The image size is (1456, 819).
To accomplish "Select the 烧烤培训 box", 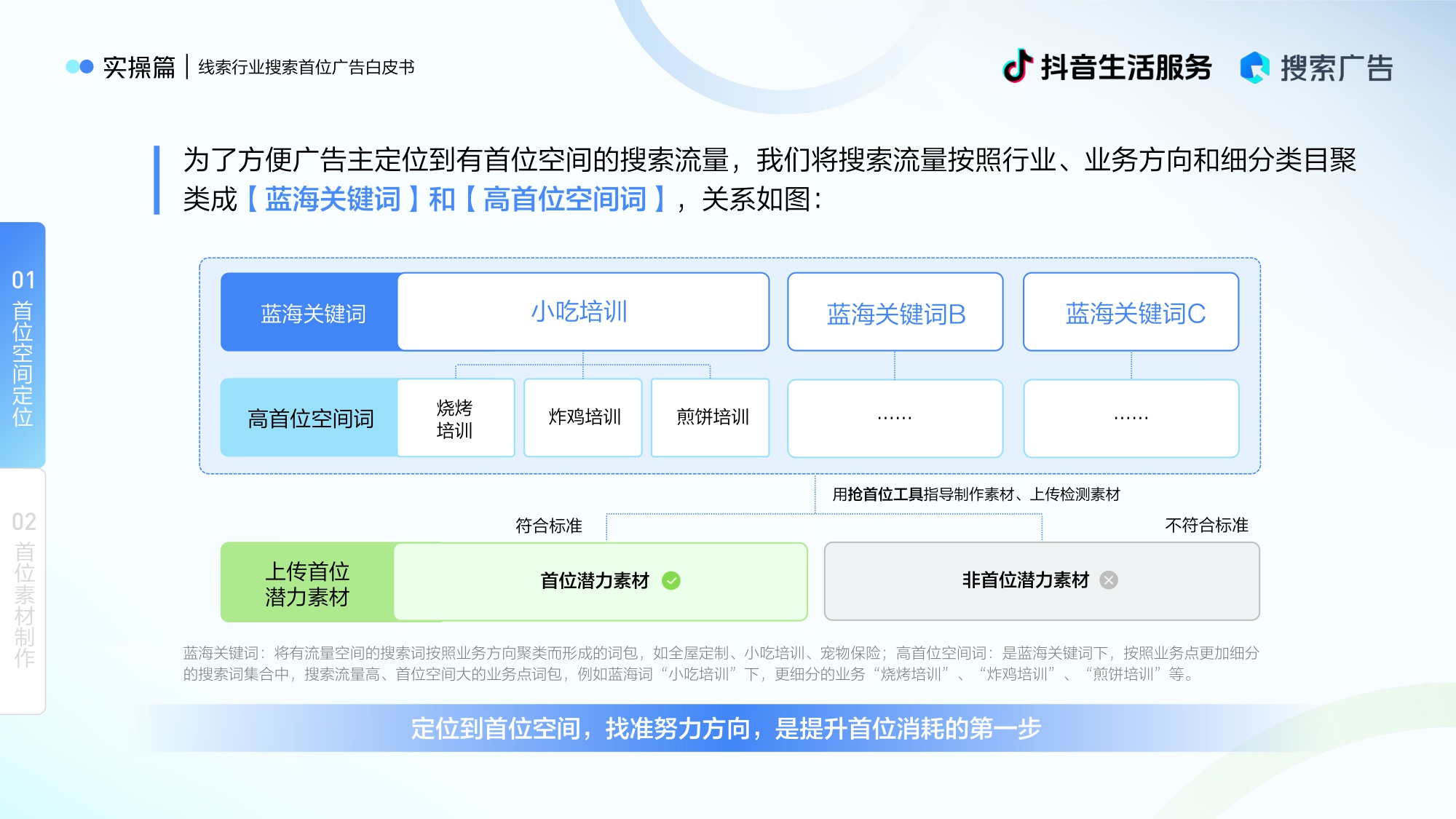I will click(x=456, y=418).
